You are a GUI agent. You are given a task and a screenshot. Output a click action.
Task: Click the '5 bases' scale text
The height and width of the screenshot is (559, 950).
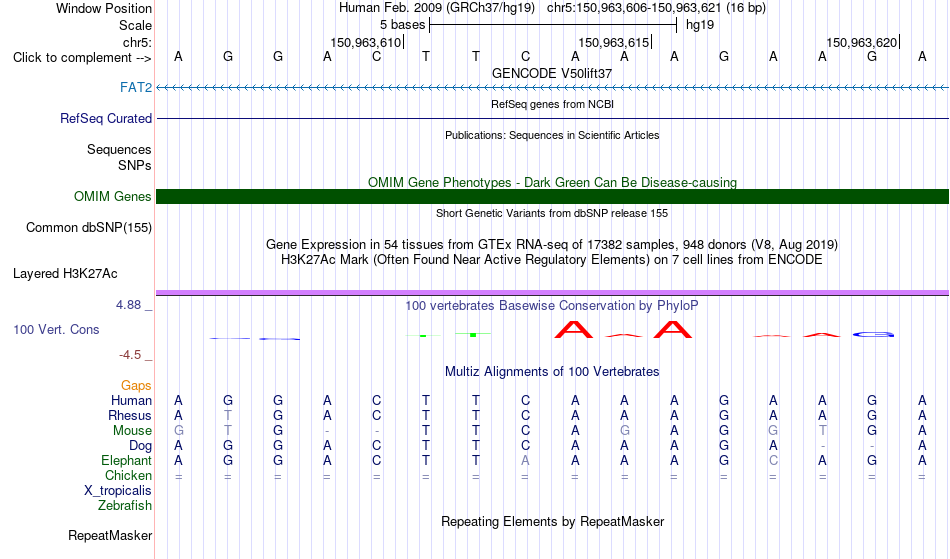402,25
